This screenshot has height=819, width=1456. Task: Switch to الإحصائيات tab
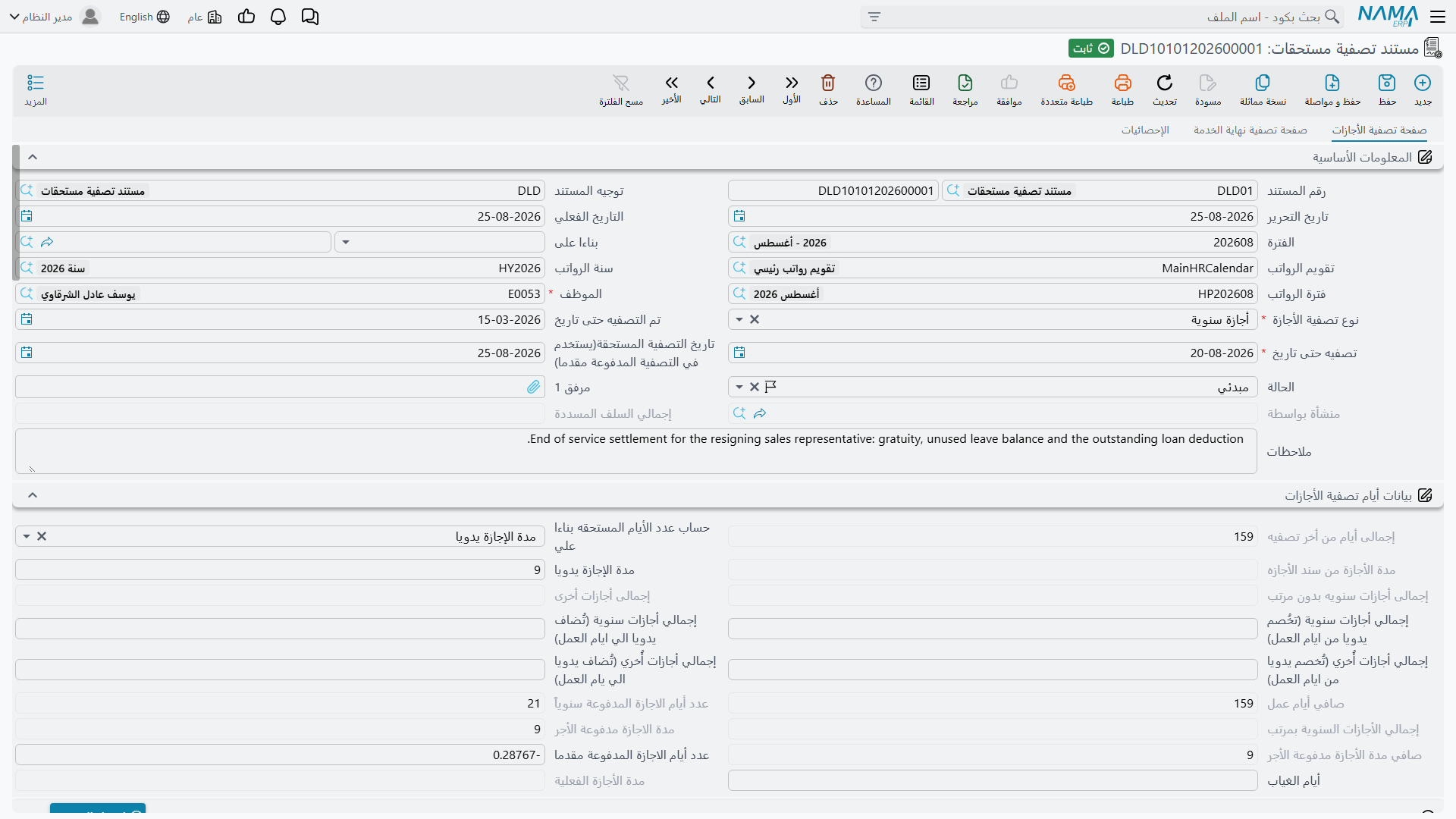(1145, 130)
